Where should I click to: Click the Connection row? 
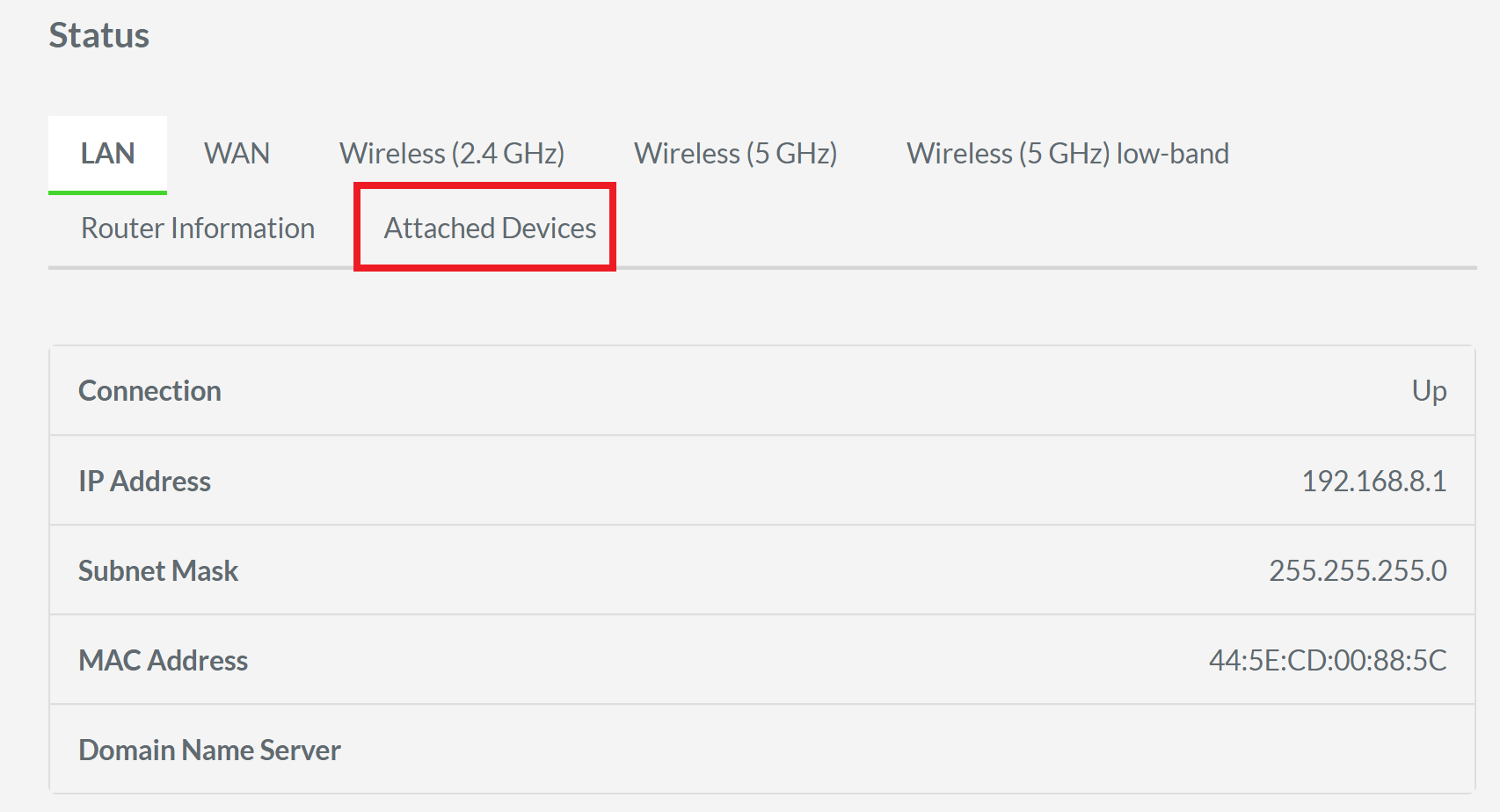tap(756, 391)
